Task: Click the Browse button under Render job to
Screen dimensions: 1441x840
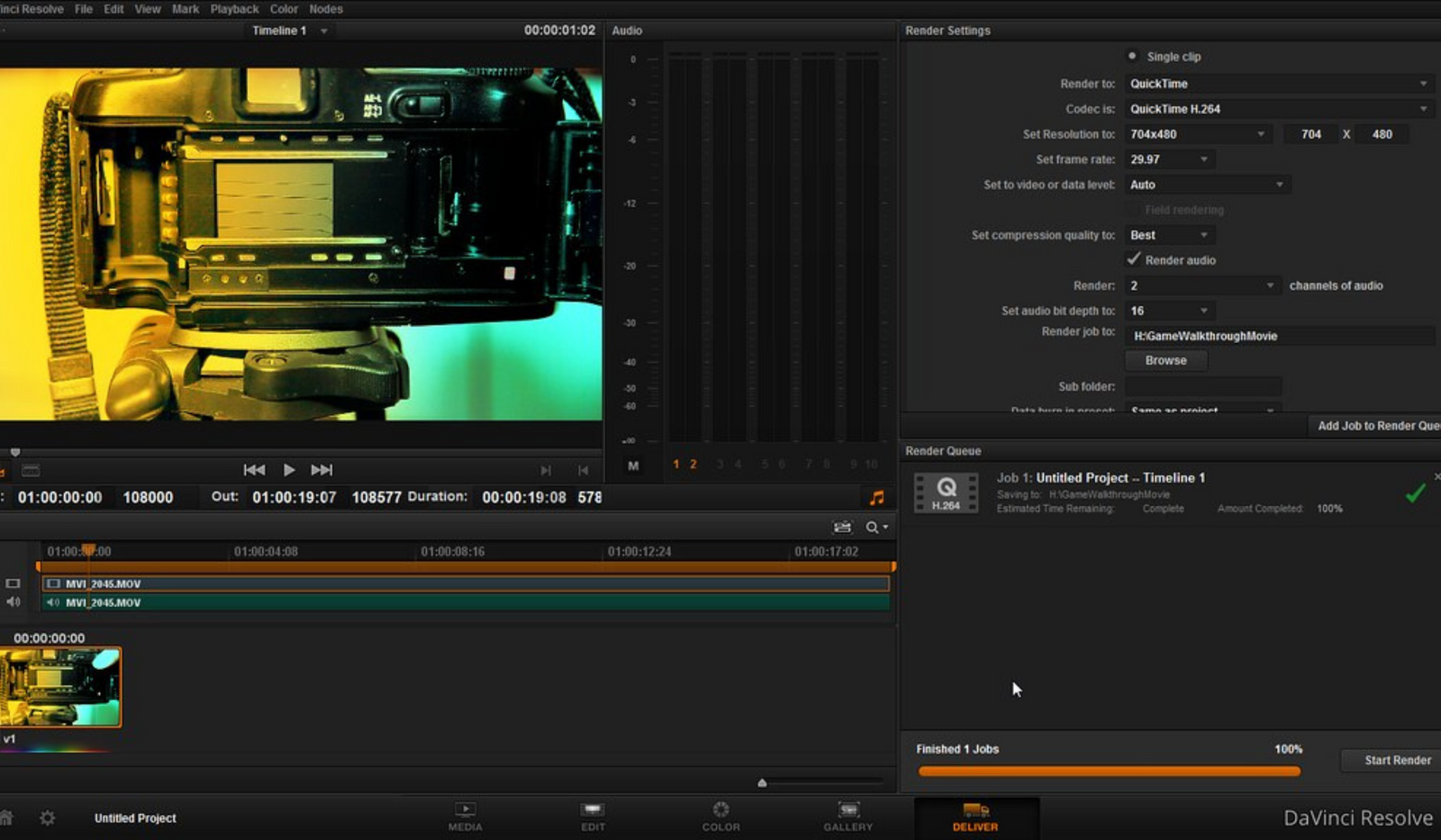Action: point(1165,360)
